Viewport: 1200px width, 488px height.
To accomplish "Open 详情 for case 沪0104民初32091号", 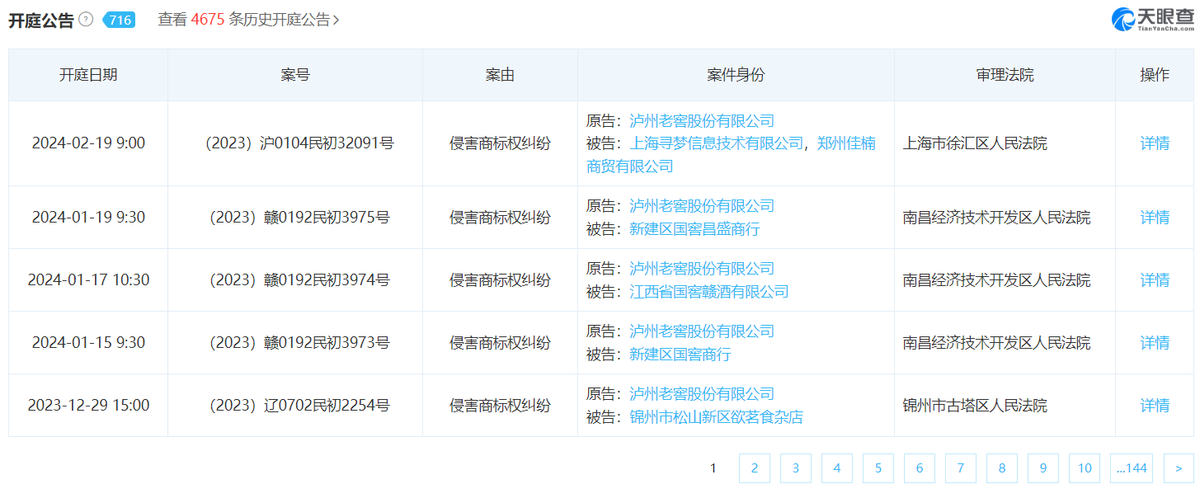I will pyautogui.click(x=1154, y=143).
